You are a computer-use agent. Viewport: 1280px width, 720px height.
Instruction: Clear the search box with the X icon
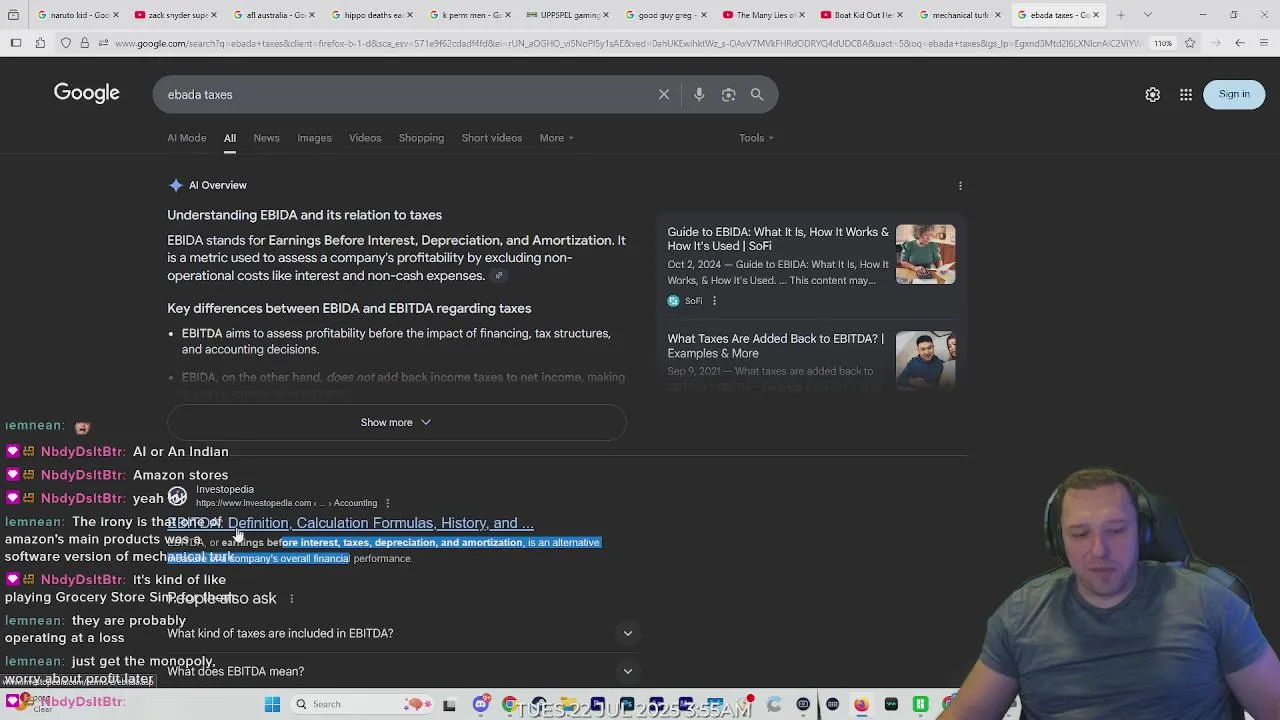click(x=664, y=94)
